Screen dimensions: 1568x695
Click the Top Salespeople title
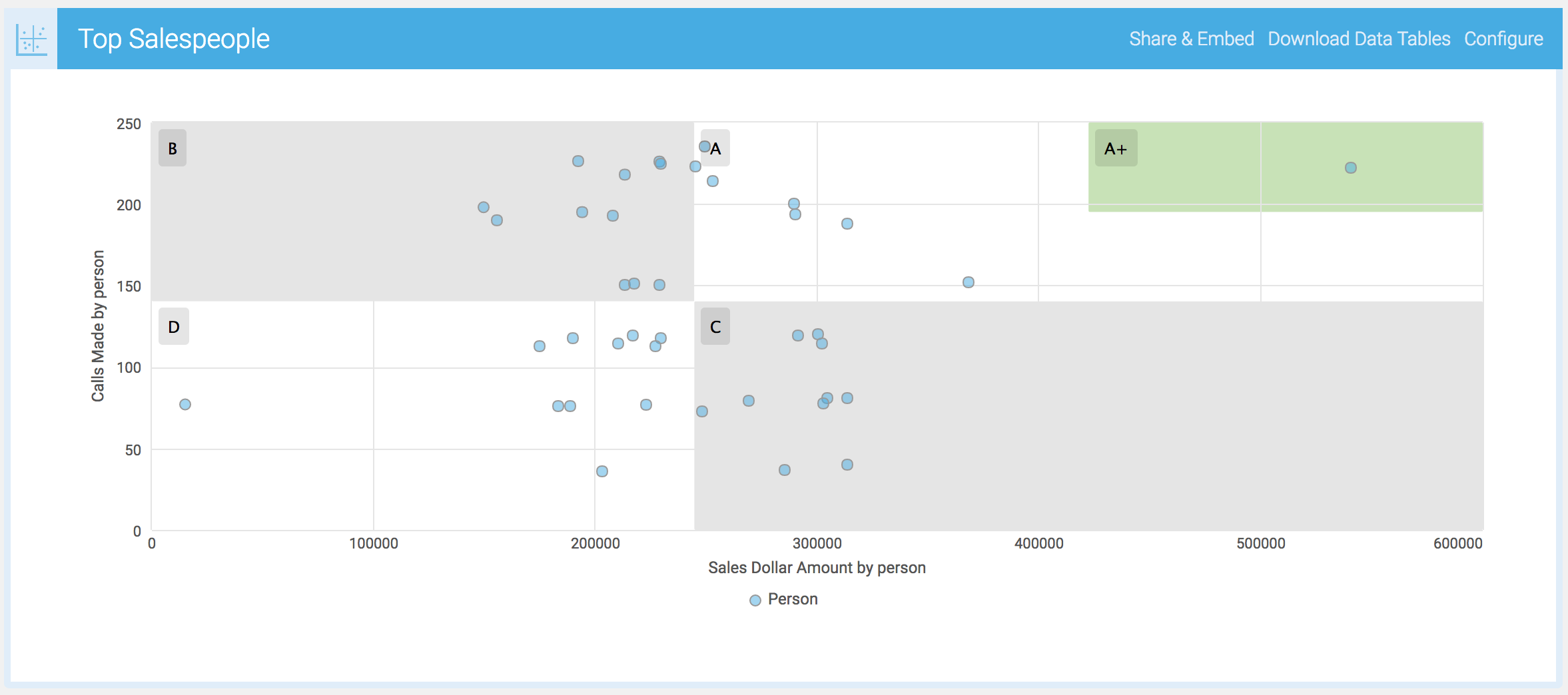point(174,39)
